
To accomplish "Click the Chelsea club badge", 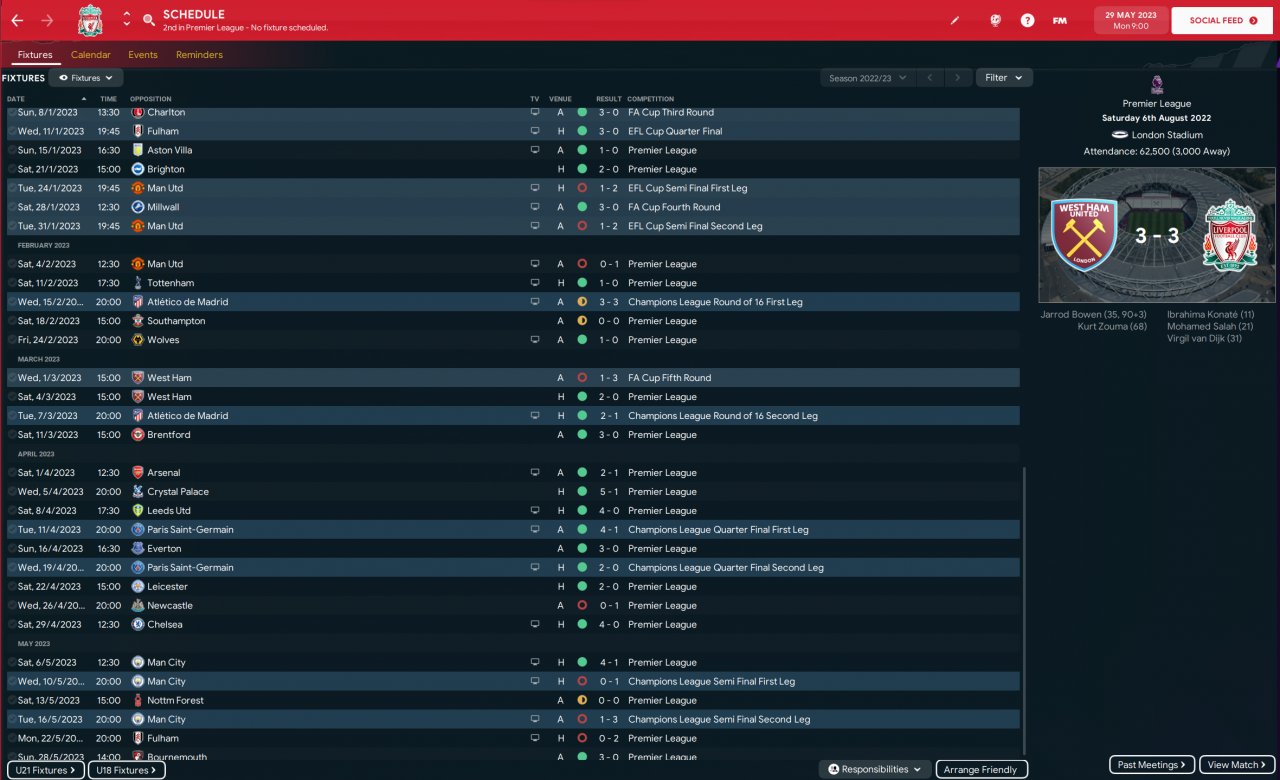I will point(138,625).
